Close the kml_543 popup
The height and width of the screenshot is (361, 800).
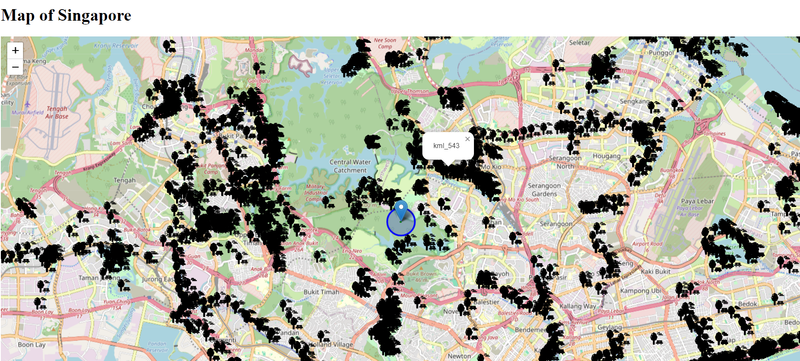tap(467, 139)
